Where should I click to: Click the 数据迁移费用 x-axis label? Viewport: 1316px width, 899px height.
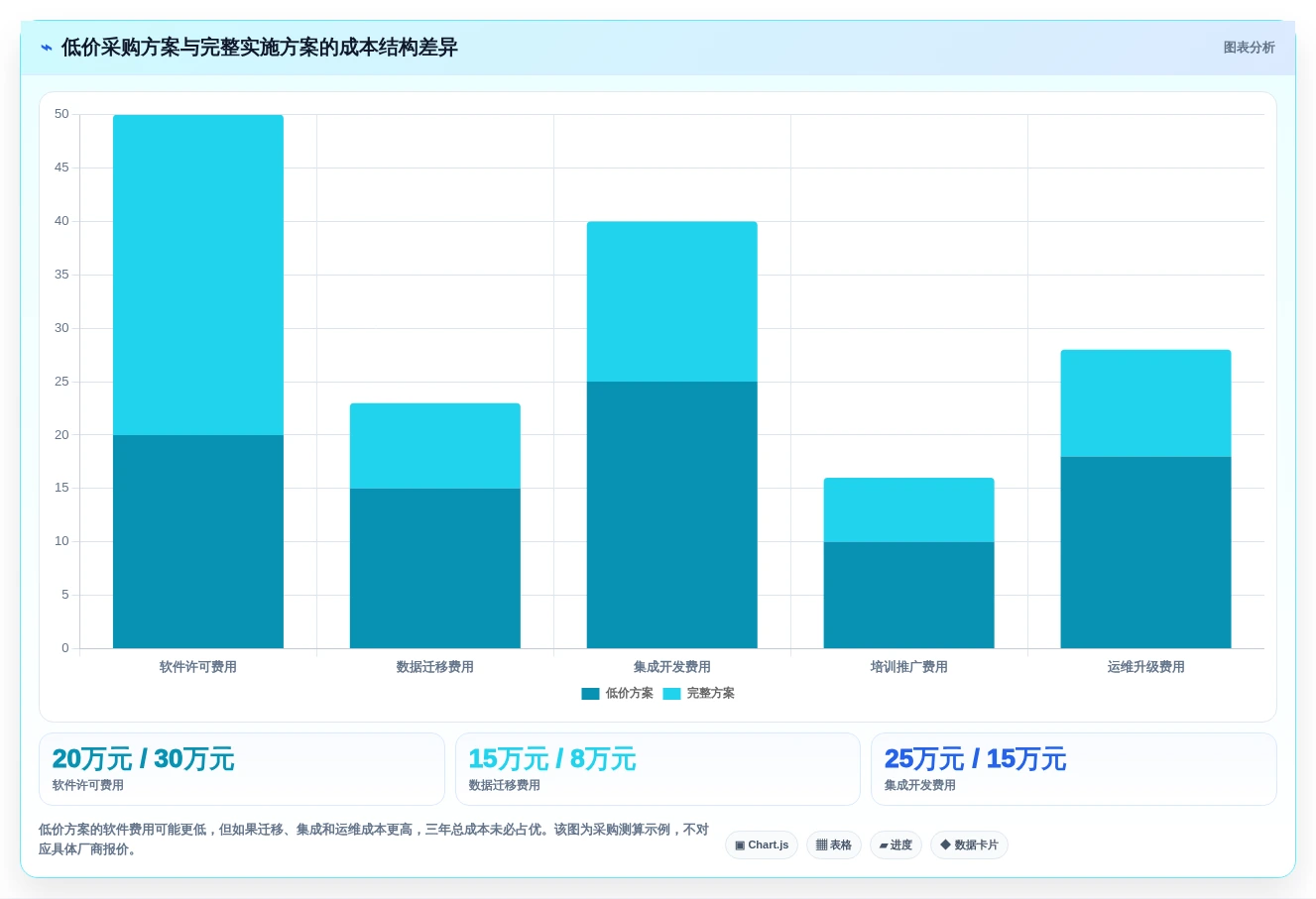point(435,667)
